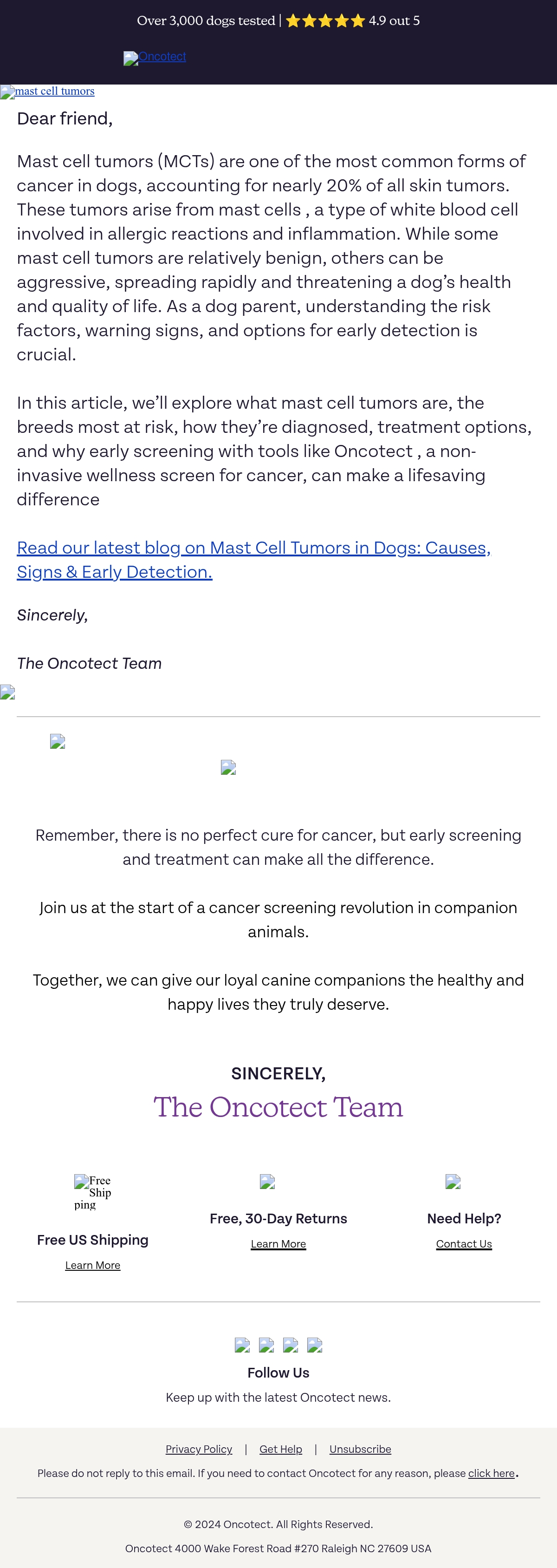Click the icon above Free, 30-Day Returns
557x1568 pixels.
point(267,1182)
